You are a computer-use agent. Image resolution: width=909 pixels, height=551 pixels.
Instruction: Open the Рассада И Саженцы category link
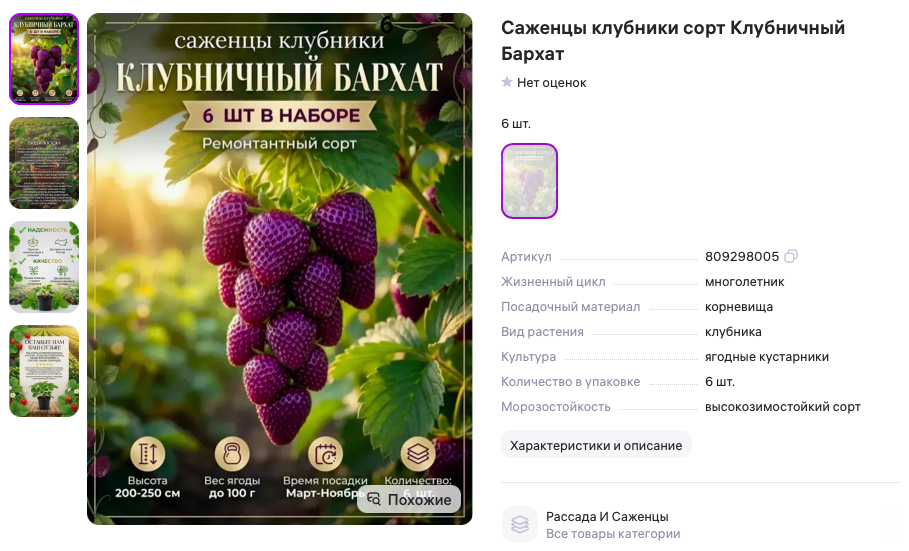coord(607,516)
